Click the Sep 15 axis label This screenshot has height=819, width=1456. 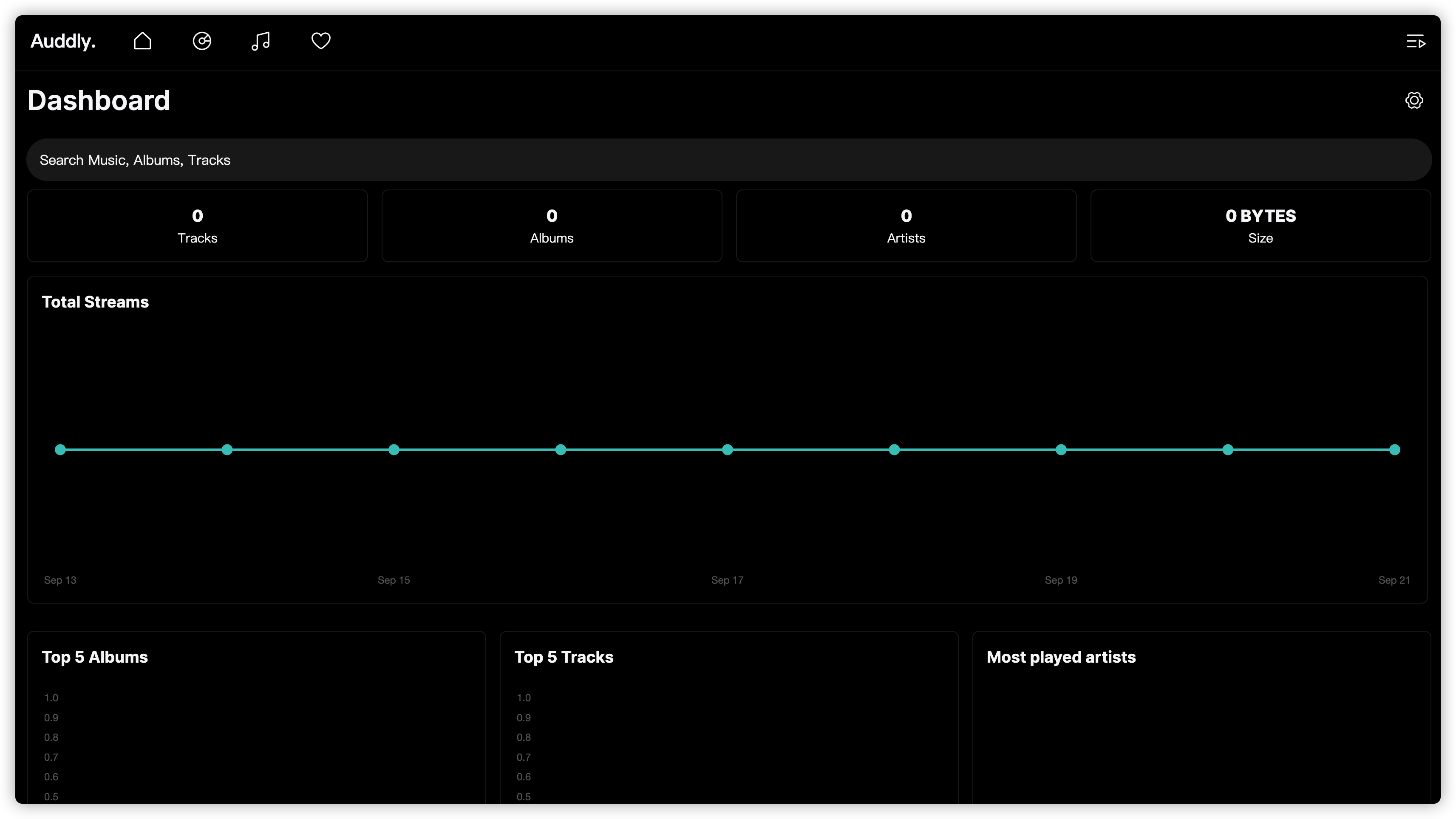coord(394,580)
